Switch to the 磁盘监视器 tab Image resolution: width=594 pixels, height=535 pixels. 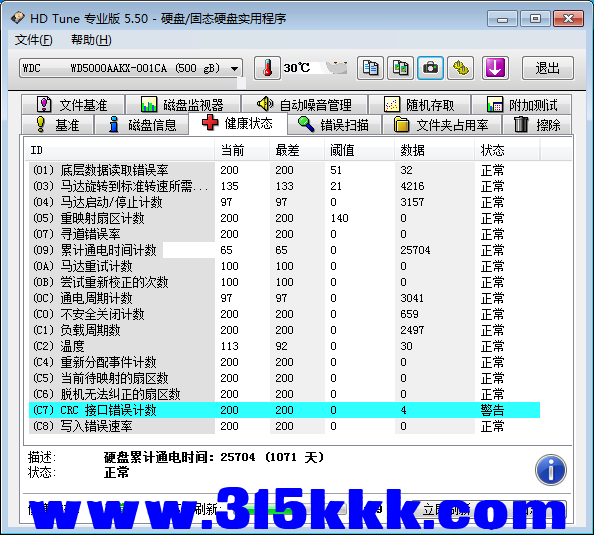point(183,105)
